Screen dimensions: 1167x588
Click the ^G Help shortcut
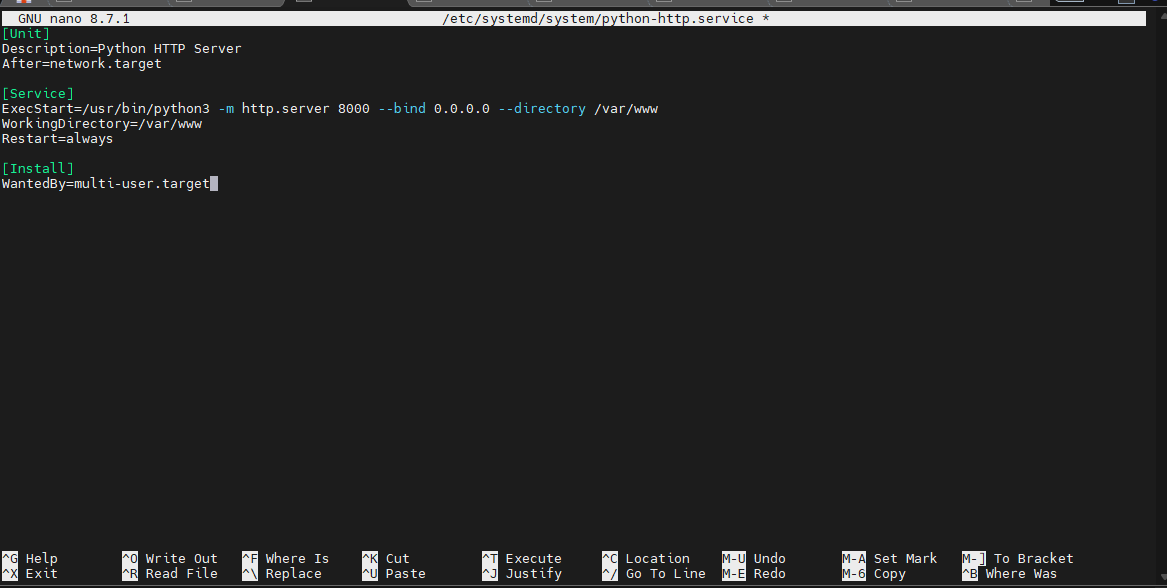point(30,558)
